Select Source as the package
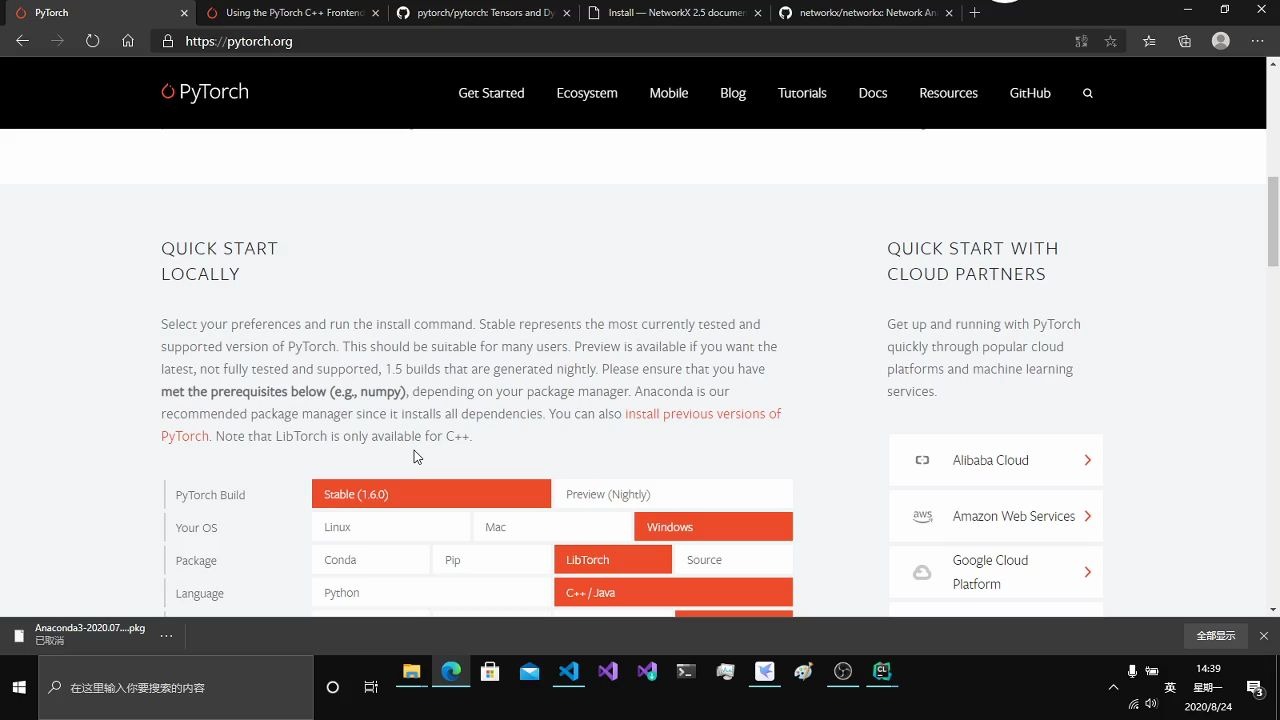The image size is (1280, 720). tap(734, 560)
